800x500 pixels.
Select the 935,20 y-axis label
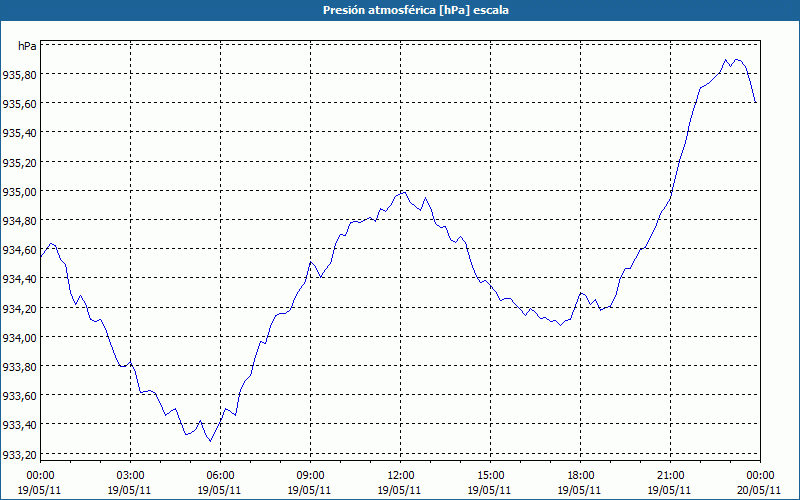(x=19, y=162)
